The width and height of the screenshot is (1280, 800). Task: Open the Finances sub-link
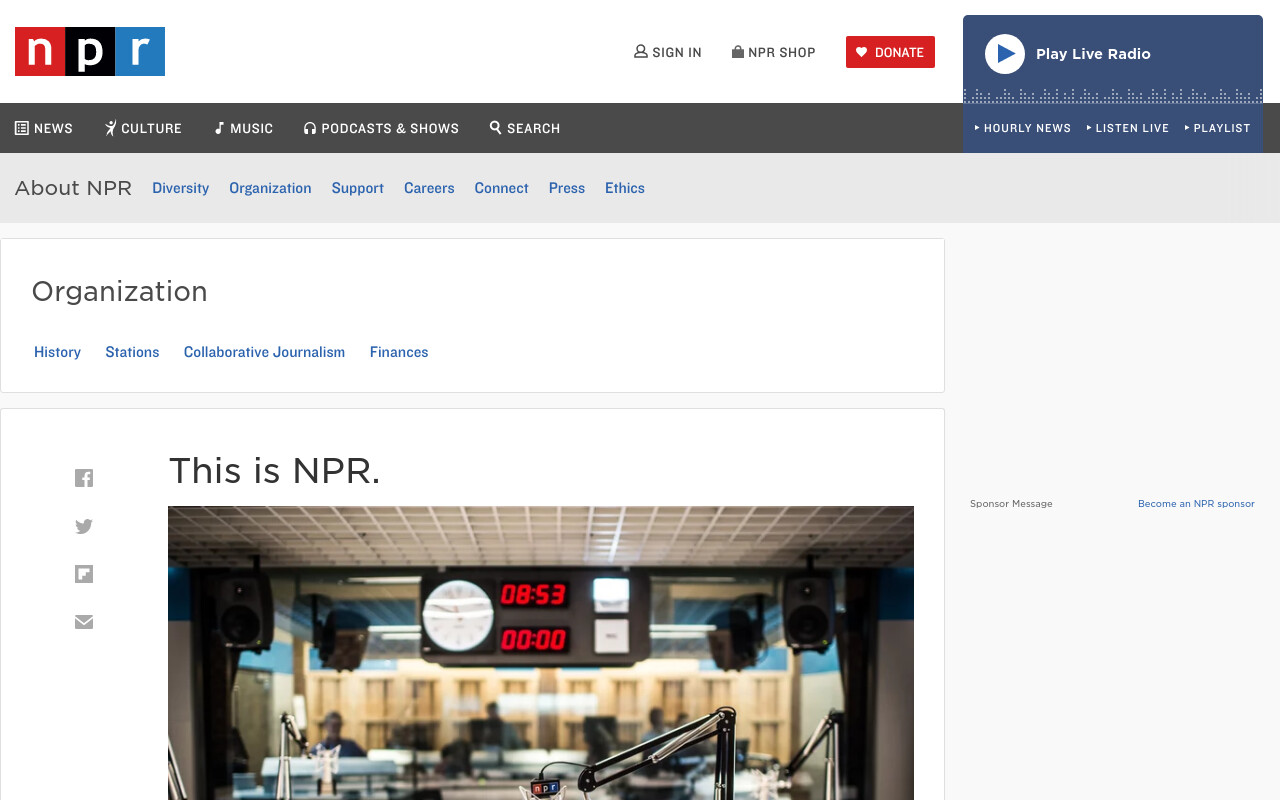coord(399,352)
